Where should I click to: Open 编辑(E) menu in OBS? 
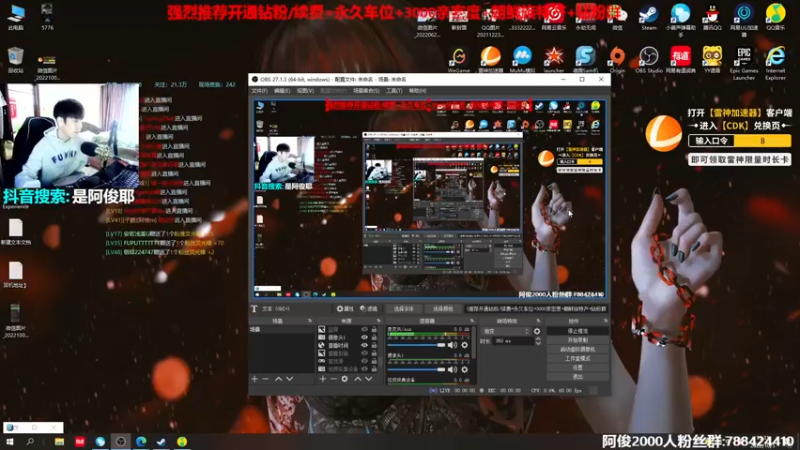tap(282, 91)
